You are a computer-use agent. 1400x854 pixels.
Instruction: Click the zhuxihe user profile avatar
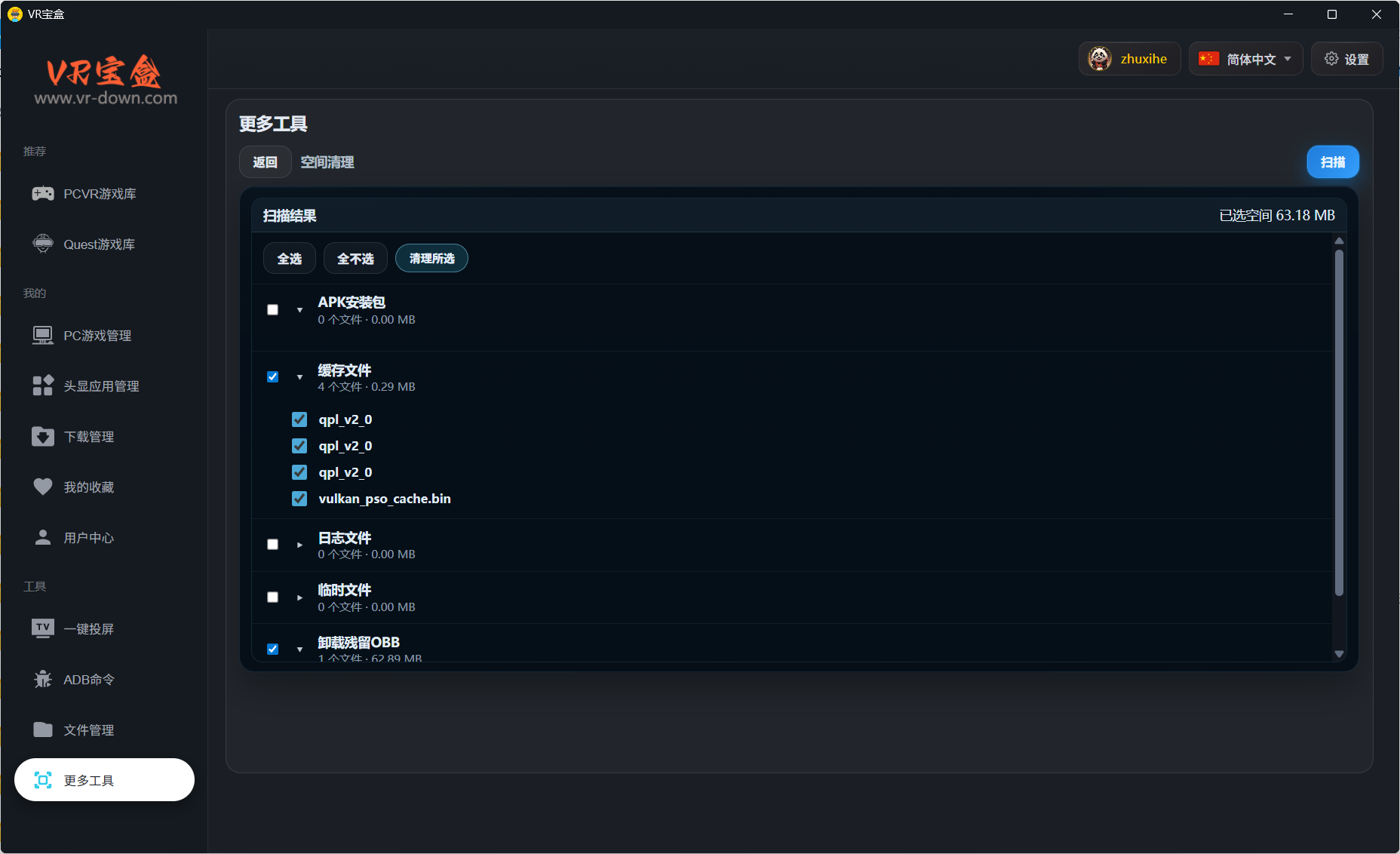(1100, 59)
